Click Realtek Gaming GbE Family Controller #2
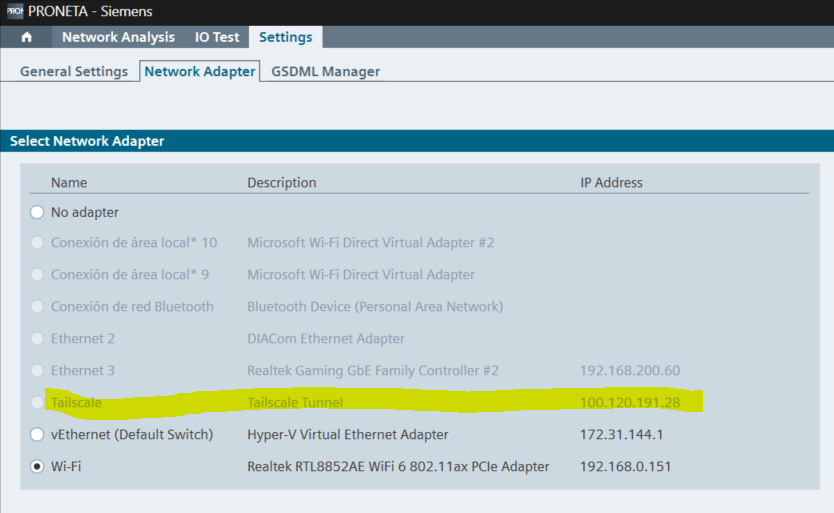 372,370
